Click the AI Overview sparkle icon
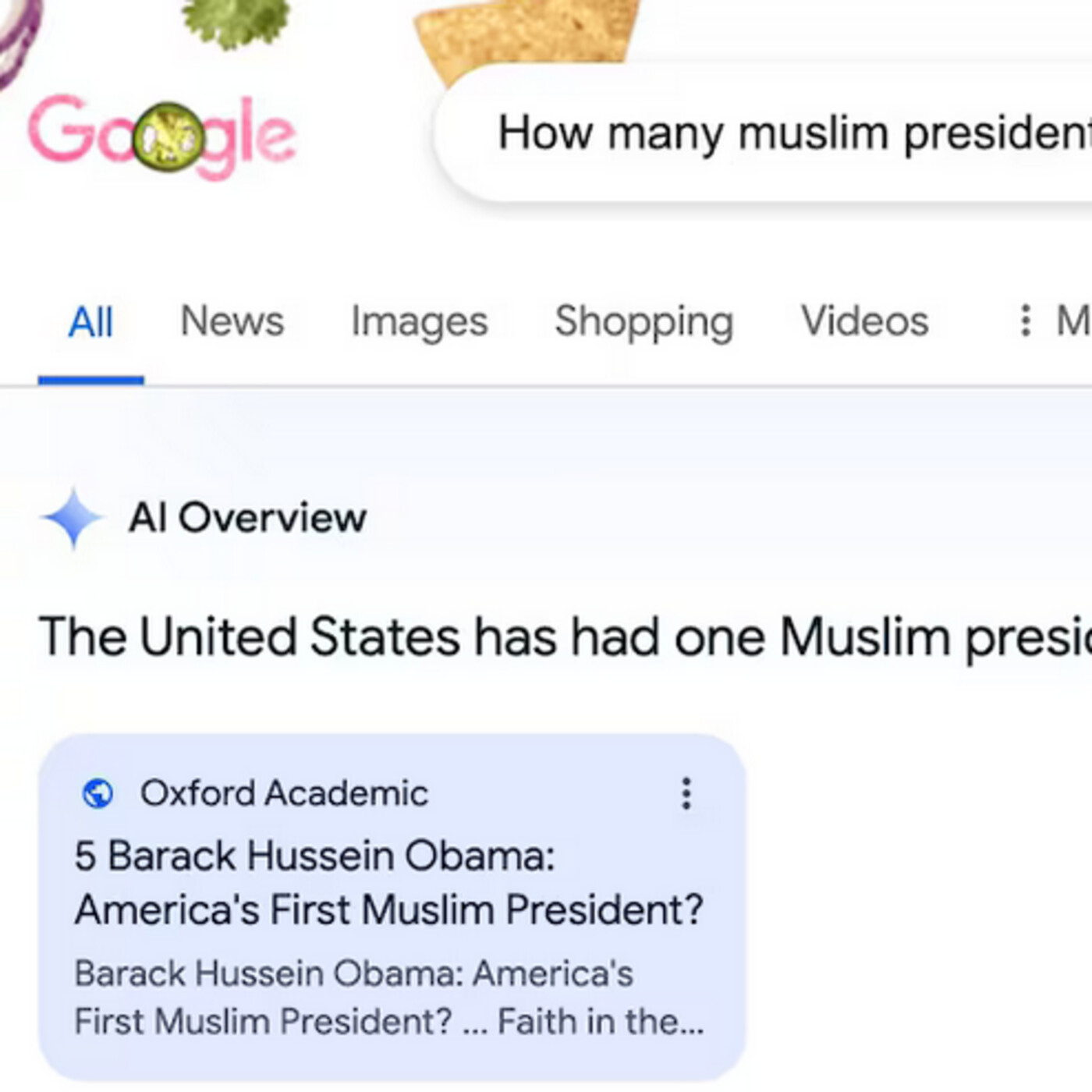 [74, 516]
